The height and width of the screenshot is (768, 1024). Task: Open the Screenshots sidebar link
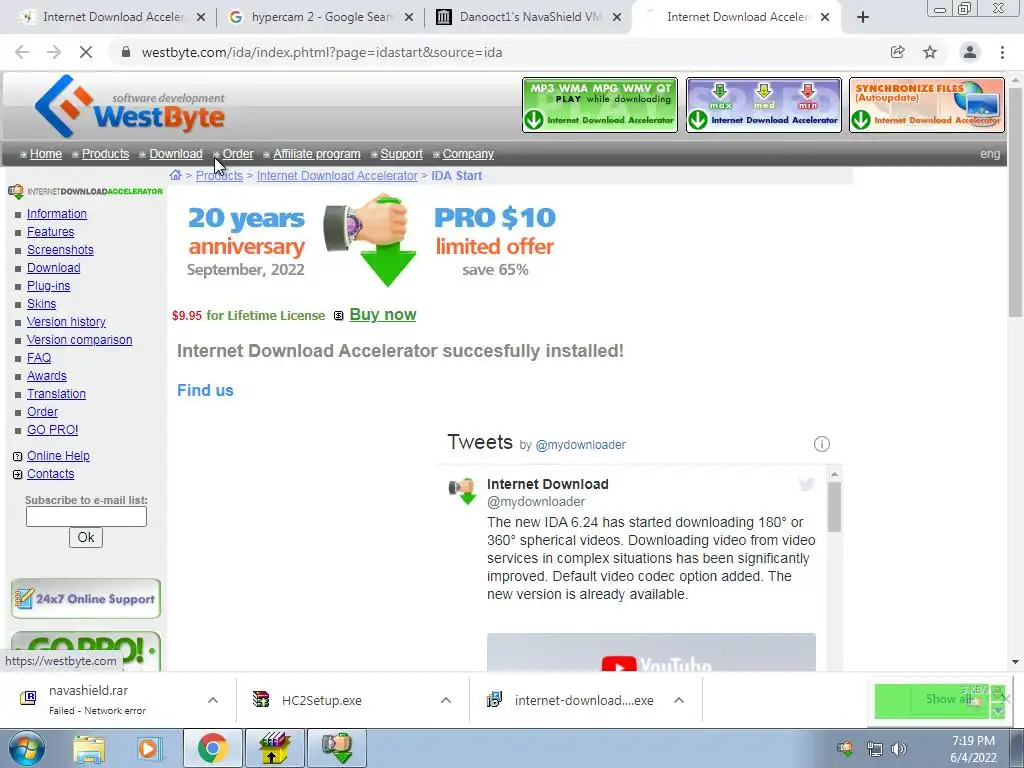point(60,249)
